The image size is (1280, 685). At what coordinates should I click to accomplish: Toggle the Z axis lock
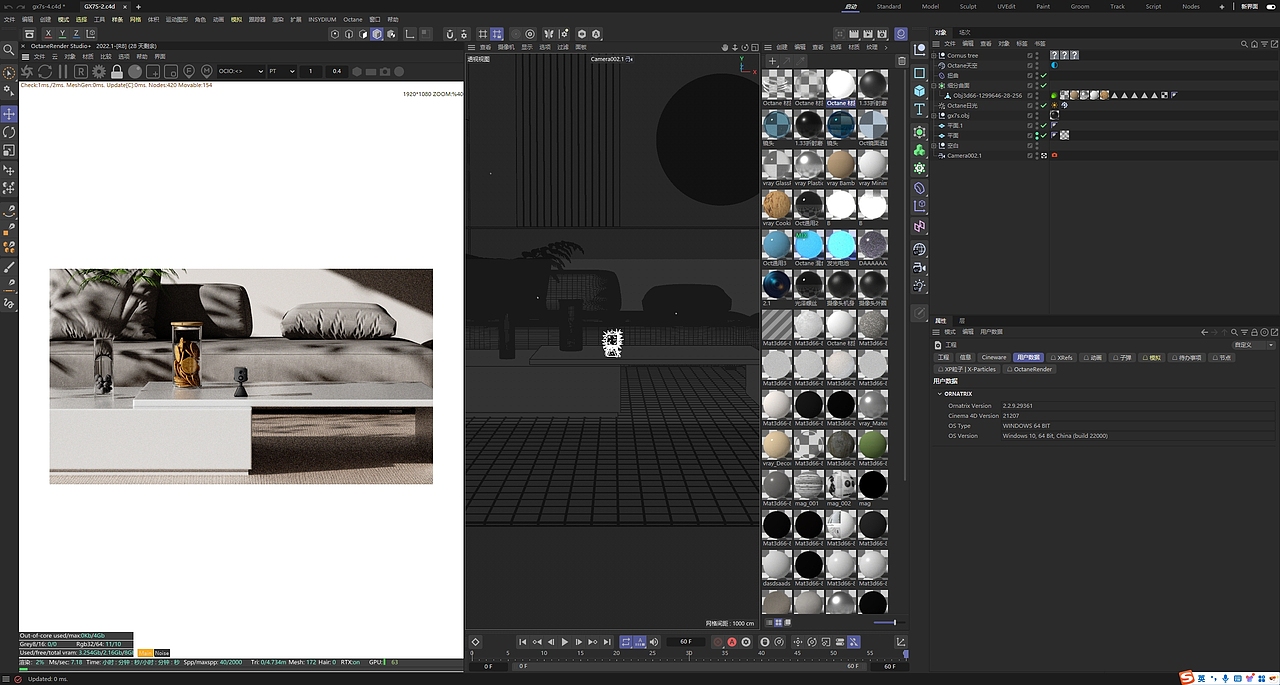pyautogui.click(x=76, y=33)
